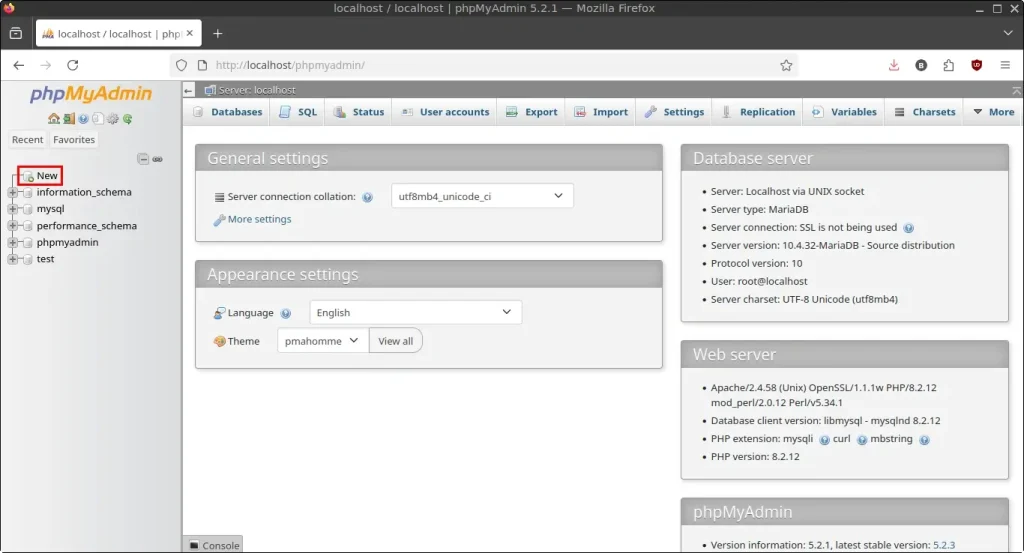Expand the performance_schema database node
Image resolution: width=1024 pixels, height=553 pixels.
[x=12, y=226]
